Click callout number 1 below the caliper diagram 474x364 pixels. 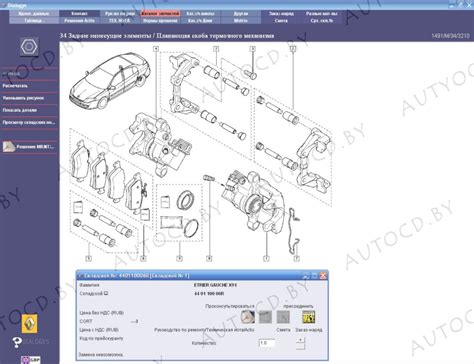coord(266,258)
